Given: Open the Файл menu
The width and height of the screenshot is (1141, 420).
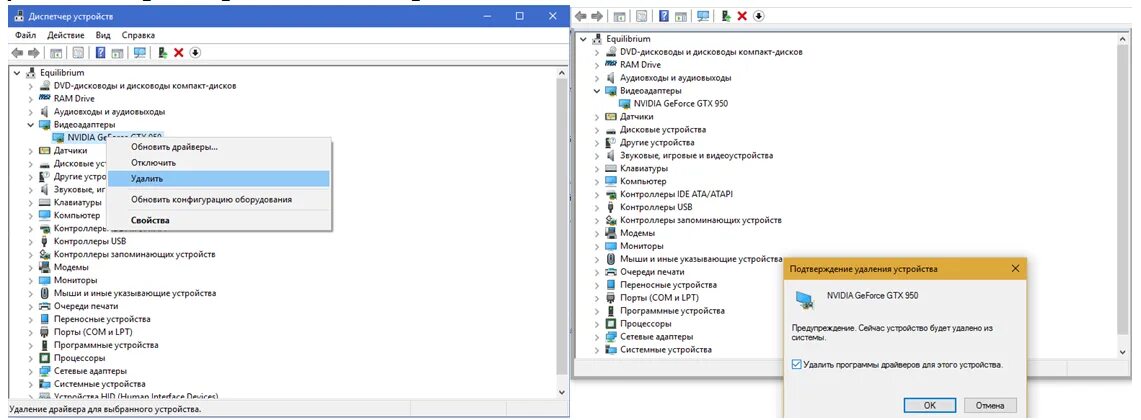Looking at the screenshot, I should (x=25, y=35).
